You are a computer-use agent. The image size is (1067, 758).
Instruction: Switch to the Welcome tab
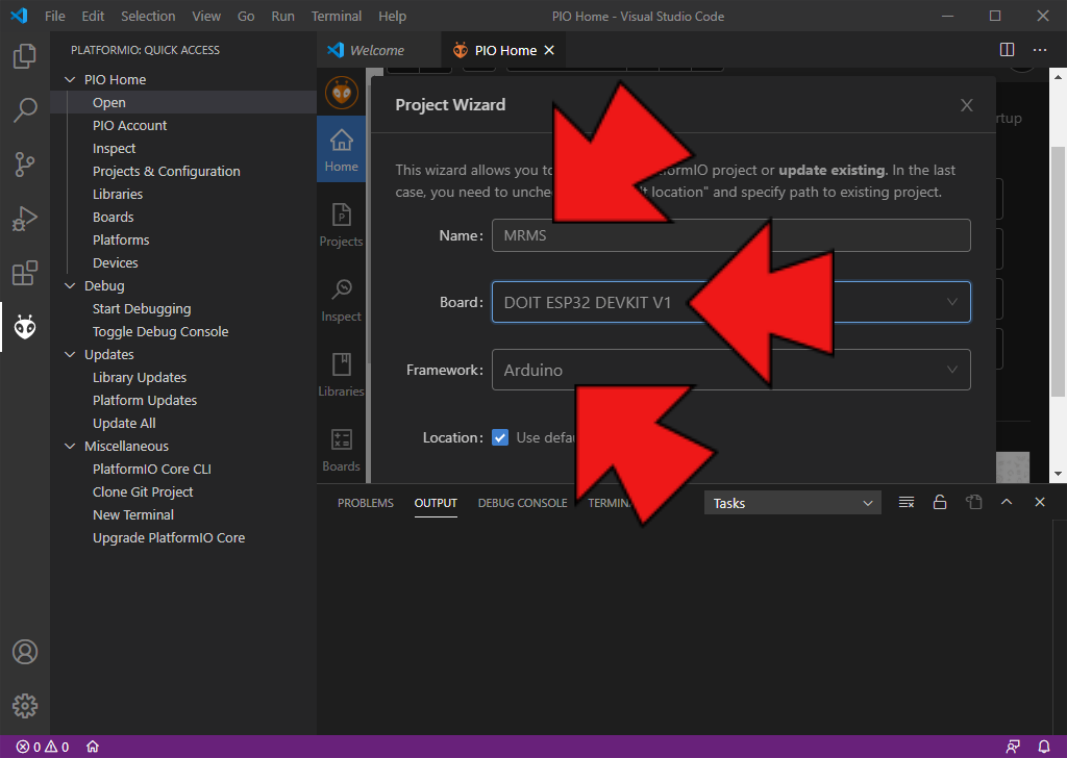(x=376, y=50)
